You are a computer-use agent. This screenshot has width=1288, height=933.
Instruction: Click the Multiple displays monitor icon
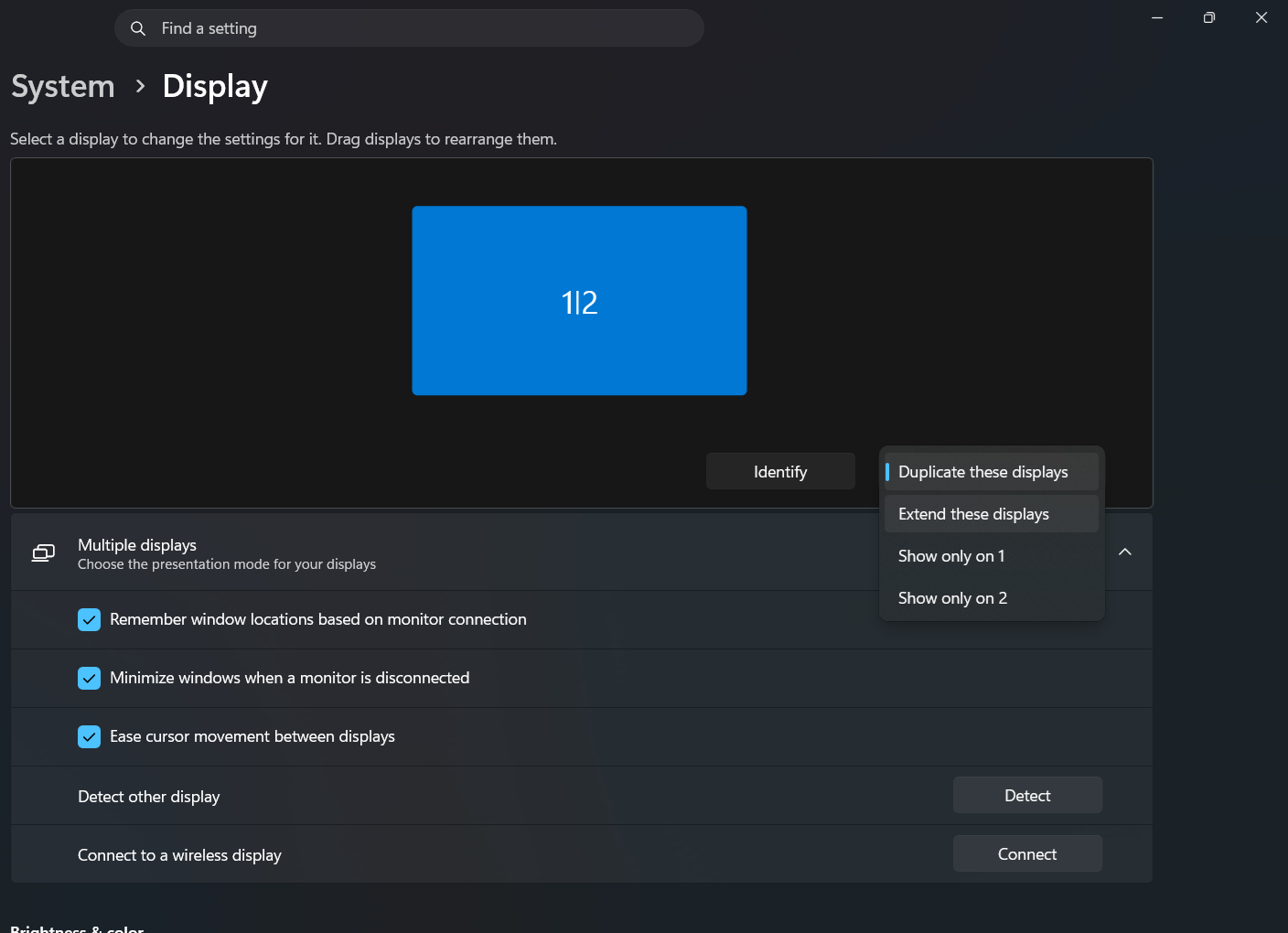pyautogui.click(x=43, y=552)
